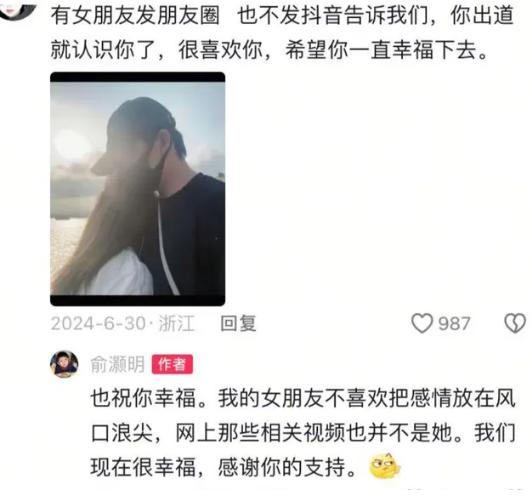Click the white earphone cable in photo
The image size is (532, 501).
pyautogui.click(x=165, y=243)
